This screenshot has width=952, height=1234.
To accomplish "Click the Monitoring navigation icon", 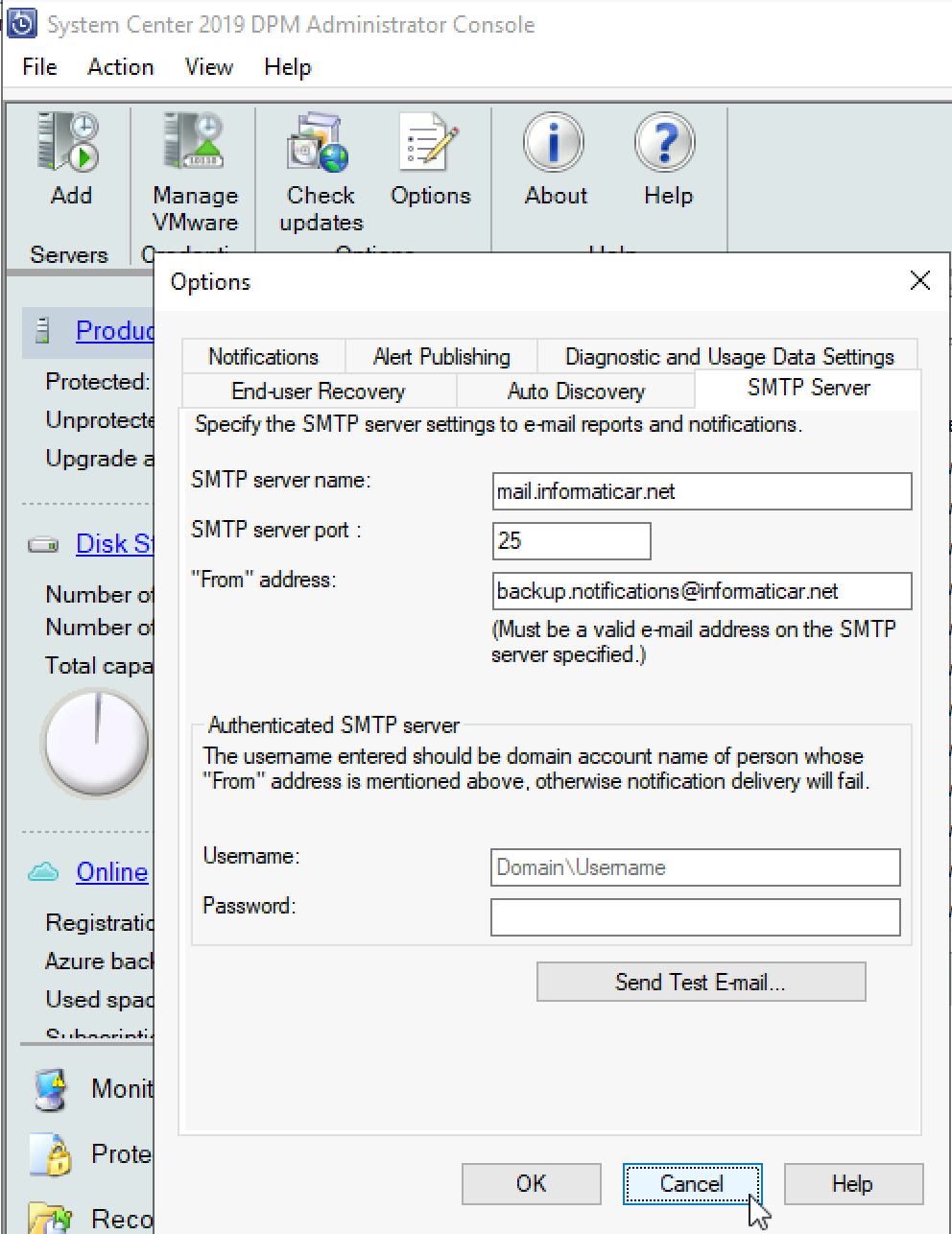I will click(50, 1090).
